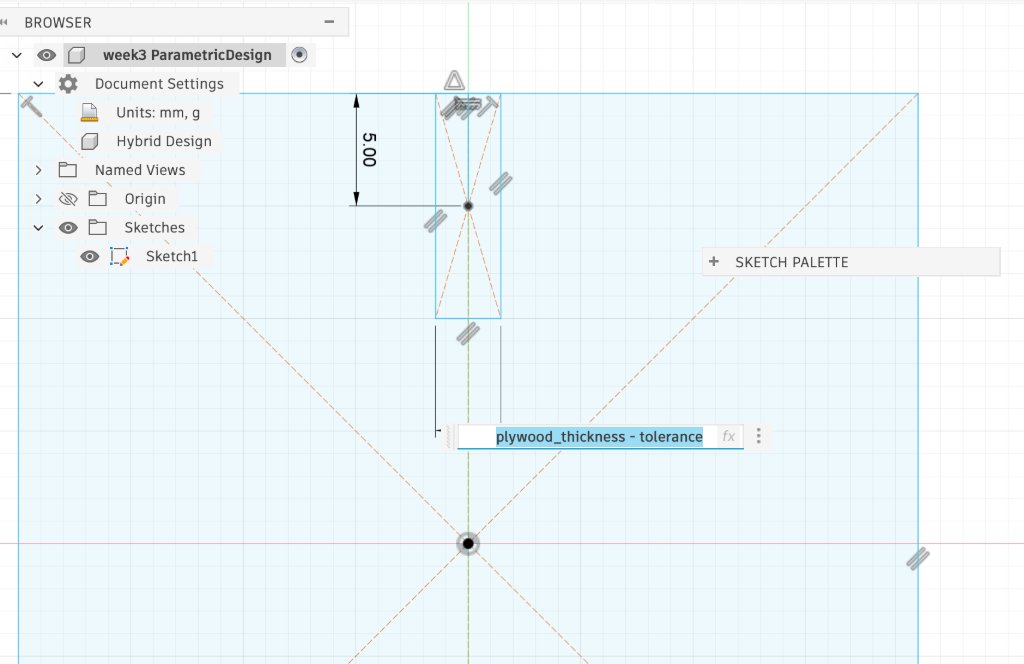Click the week3 ParametricDesign component cube icon
The height and width of the screenshot is (664, 1024).
[76, 55]
